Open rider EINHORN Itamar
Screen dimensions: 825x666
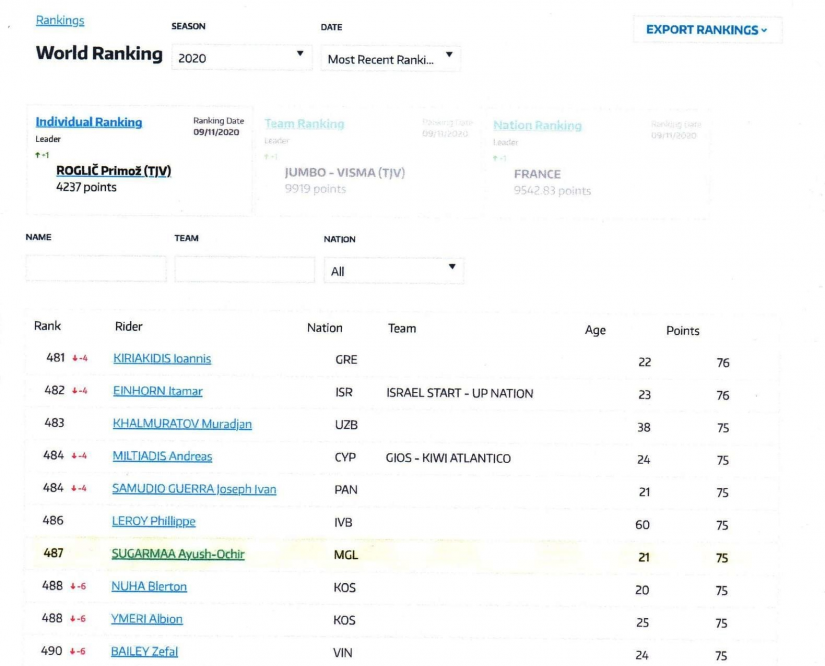click(158, 391)
